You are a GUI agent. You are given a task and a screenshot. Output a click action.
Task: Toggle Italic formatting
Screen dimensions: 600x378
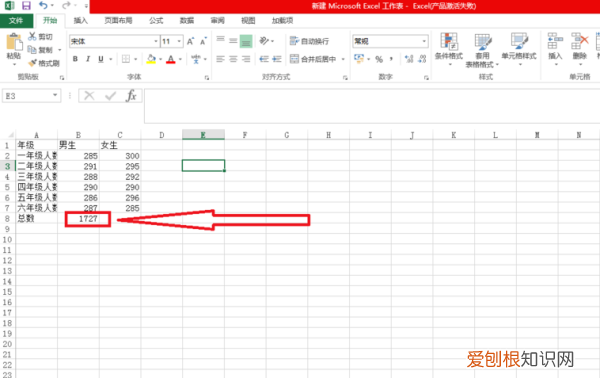pos(88,59)
